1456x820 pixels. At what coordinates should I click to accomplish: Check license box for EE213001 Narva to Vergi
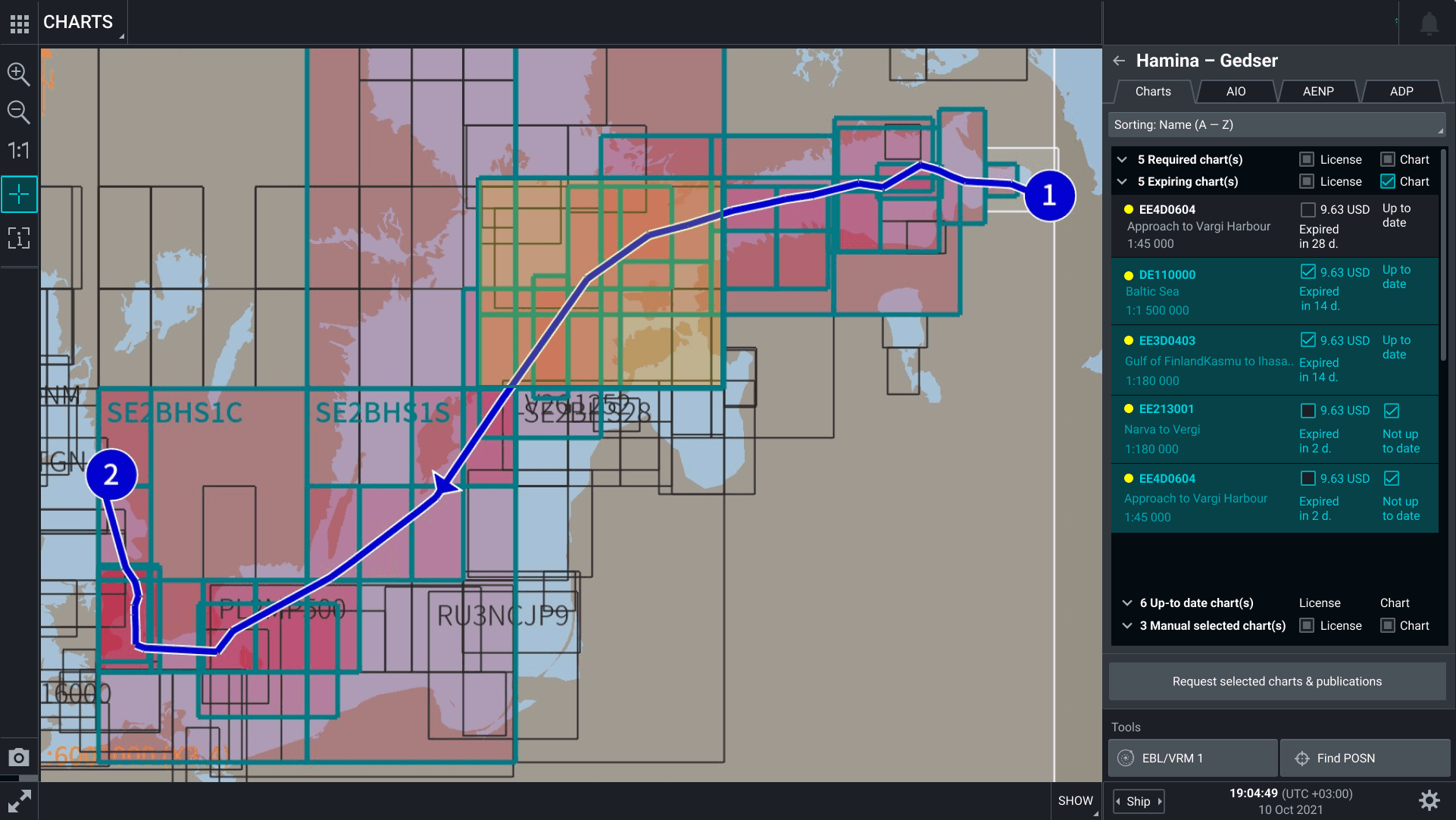(x=1308, y=410)
